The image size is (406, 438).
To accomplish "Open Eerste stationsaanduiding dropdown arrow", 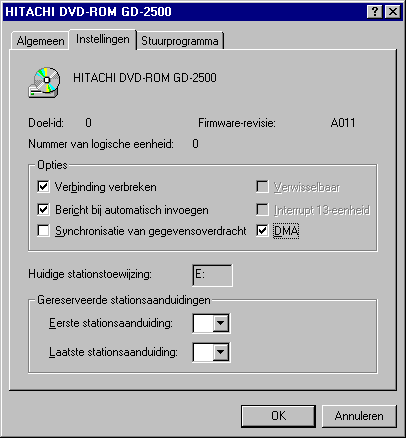I will coord(221,323).
